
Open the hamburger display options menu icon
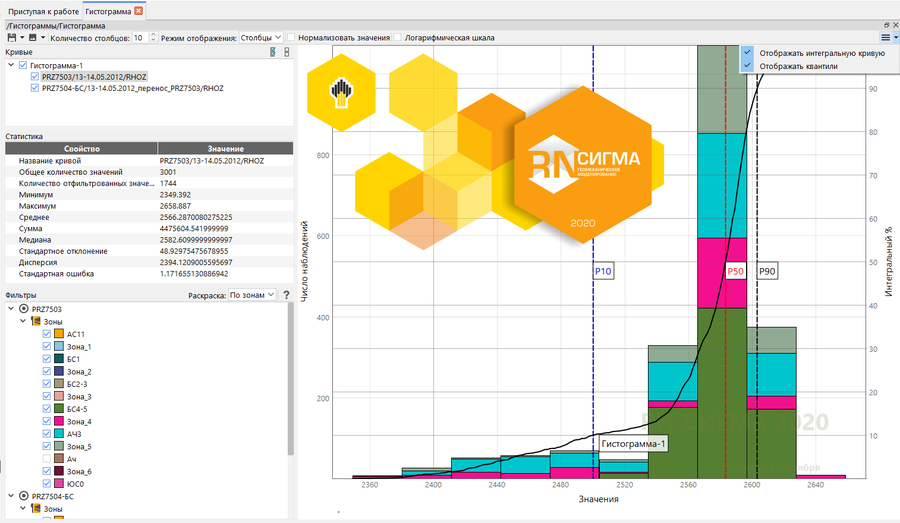click(886, 37)
